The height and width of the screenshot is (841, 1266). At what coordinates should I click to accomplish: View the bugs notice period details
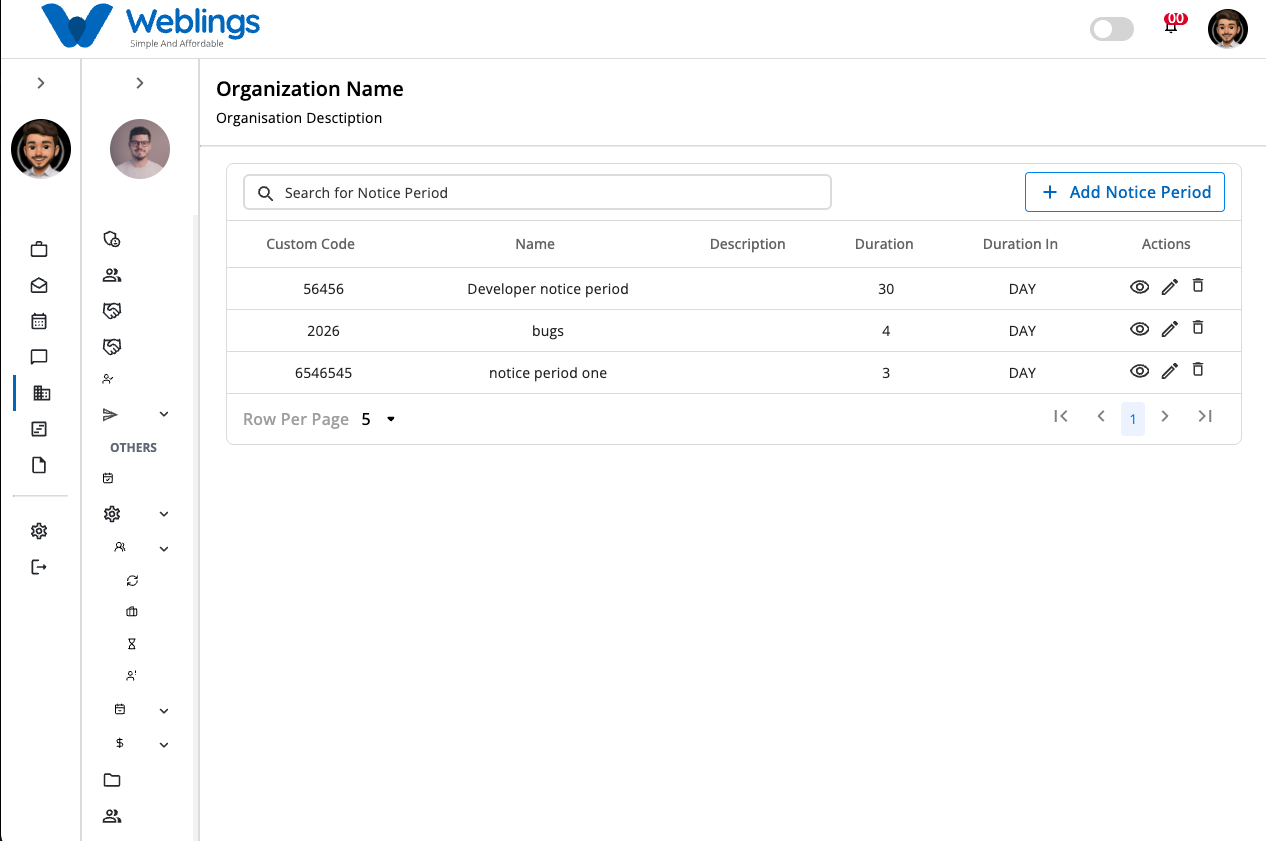(1139, 329)
